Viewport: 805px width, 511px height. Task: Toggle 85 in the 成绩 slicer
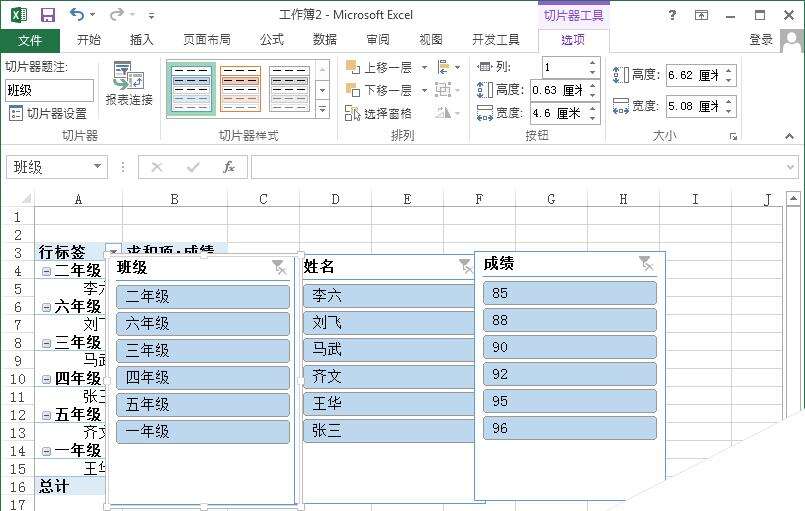coord(570,293)
